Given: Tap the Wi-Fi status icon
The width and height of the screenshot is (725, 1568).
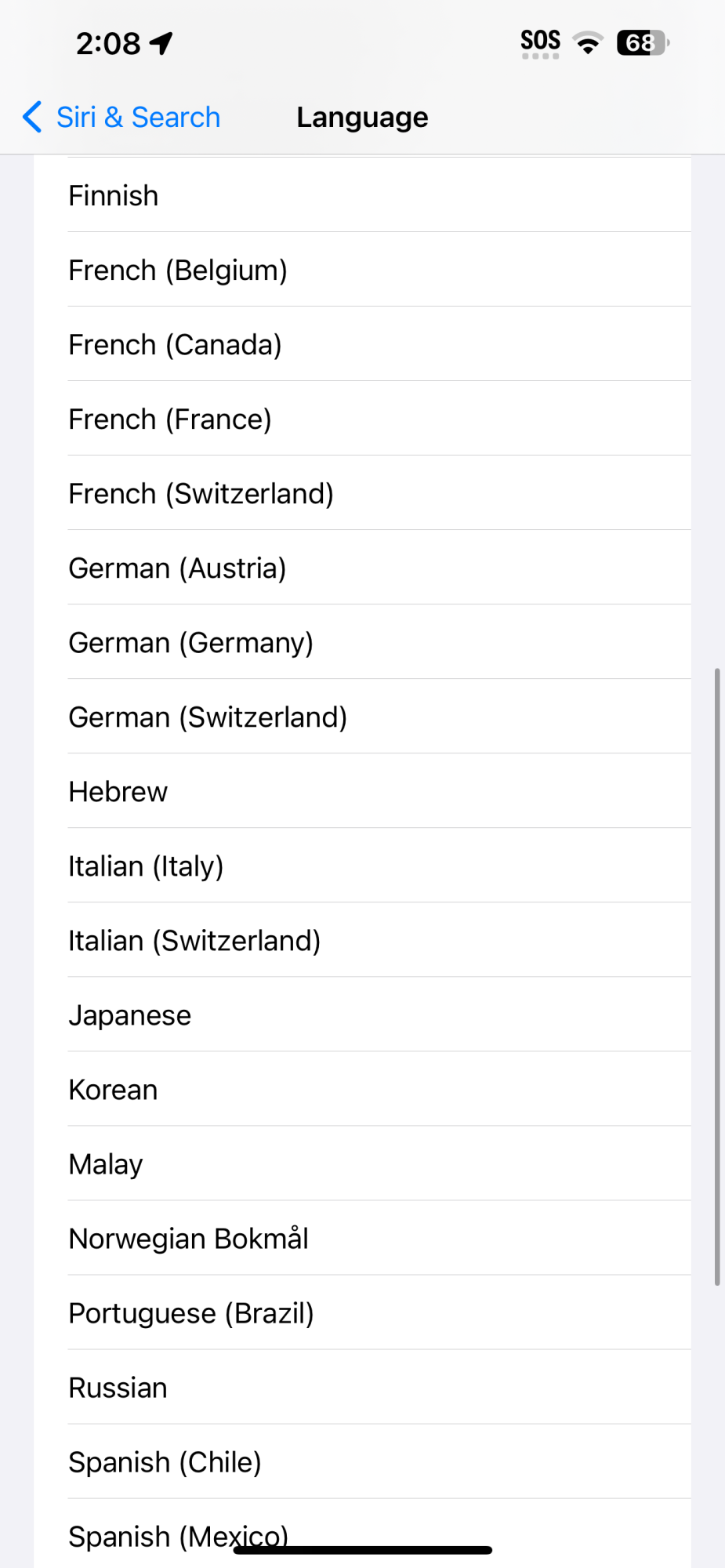Looking at the screenshot, I should point(588,42).
